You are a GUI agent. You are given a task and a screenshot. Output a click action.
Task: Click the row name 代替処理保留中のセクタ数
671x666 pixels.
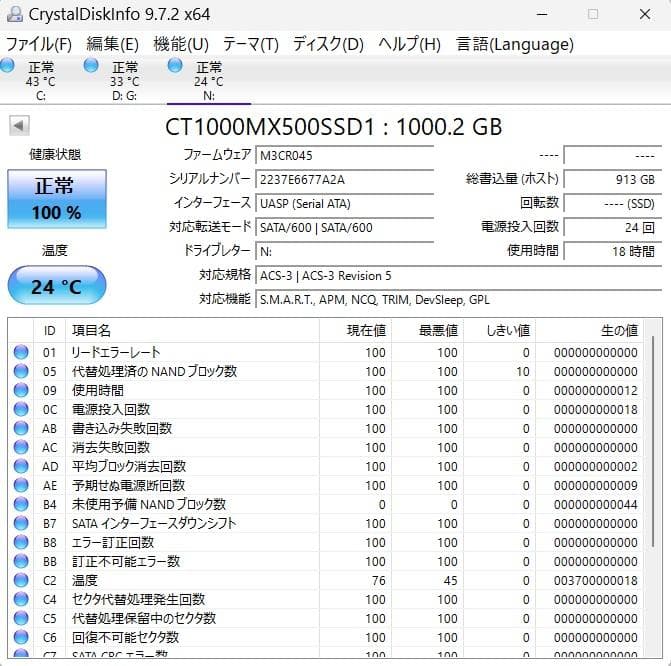[144, 618]
